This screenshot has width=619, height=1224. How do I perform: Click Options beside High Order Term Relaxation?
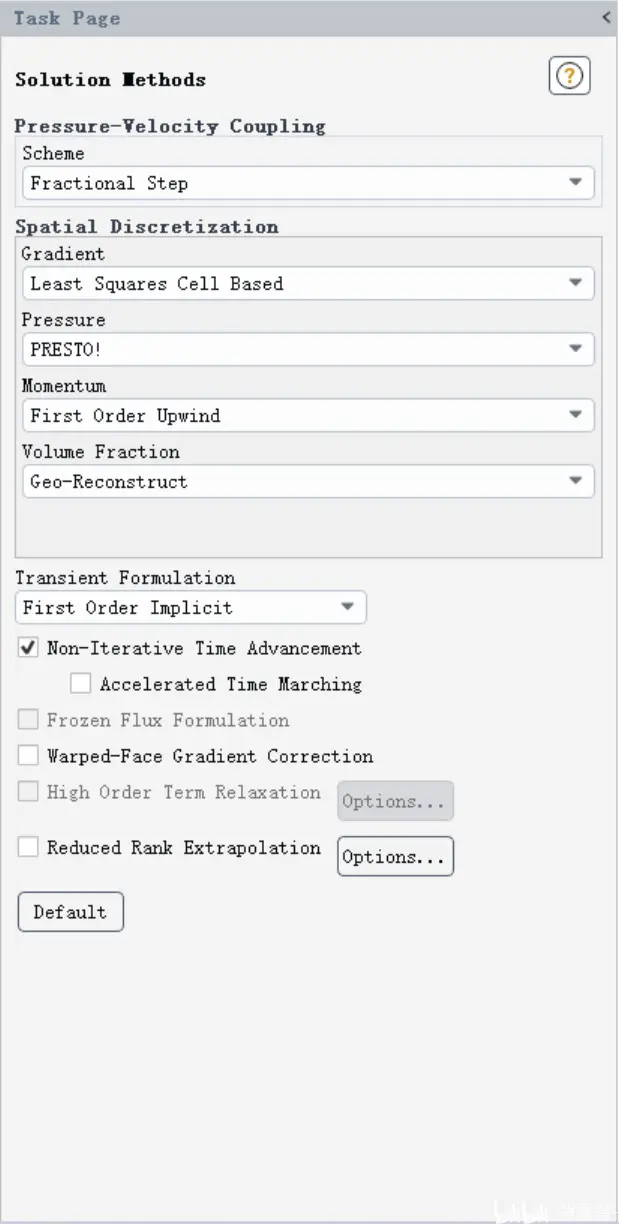point(395,801)
